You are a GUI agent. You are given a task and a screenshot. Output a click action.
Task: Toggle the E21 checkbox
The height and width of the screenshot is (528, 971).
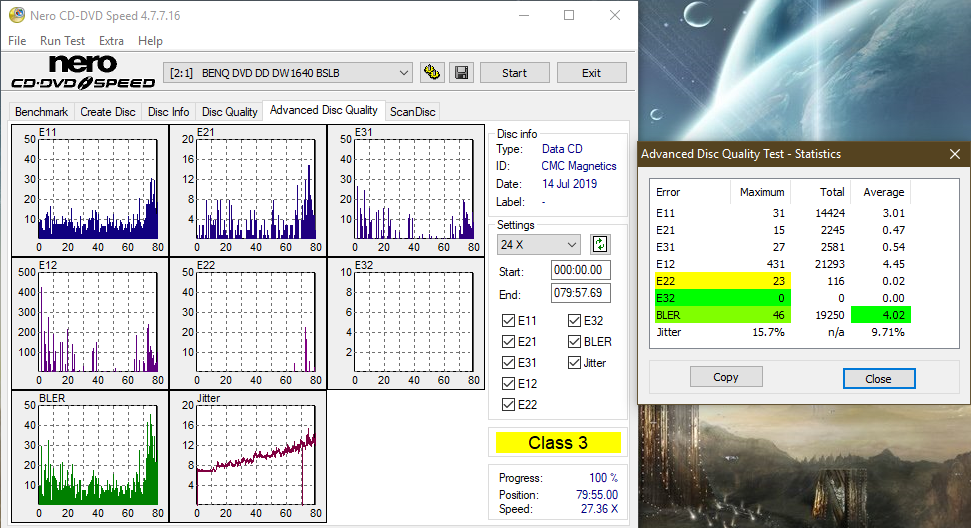[x=508, y=342]
